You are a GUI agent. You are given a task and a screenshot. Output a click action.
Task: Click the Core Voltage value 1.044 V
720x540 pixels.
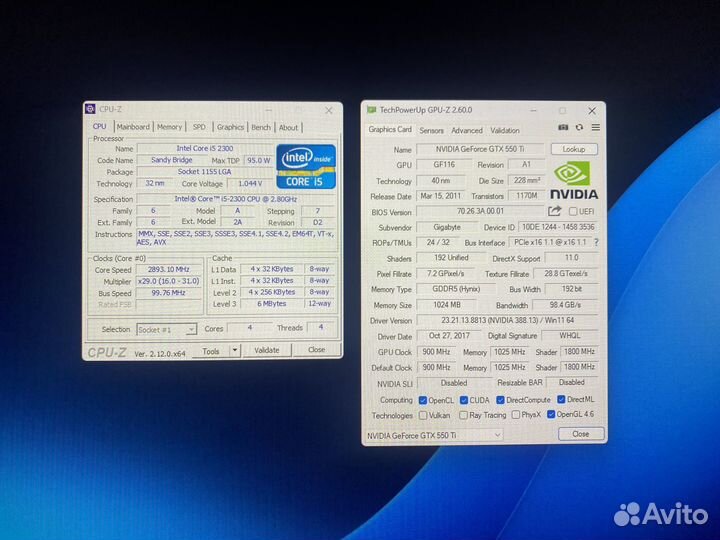(x=250, y=183)
